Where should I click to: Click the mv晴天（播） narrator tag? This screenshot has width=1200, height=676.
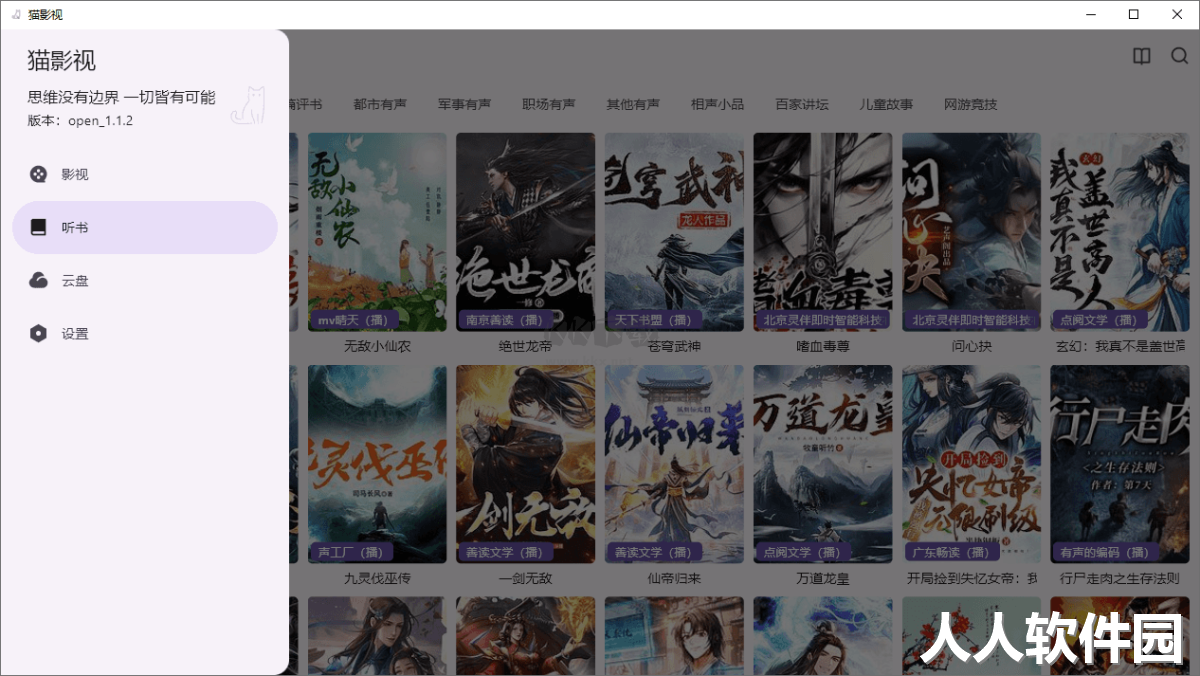tap(354, 320)
